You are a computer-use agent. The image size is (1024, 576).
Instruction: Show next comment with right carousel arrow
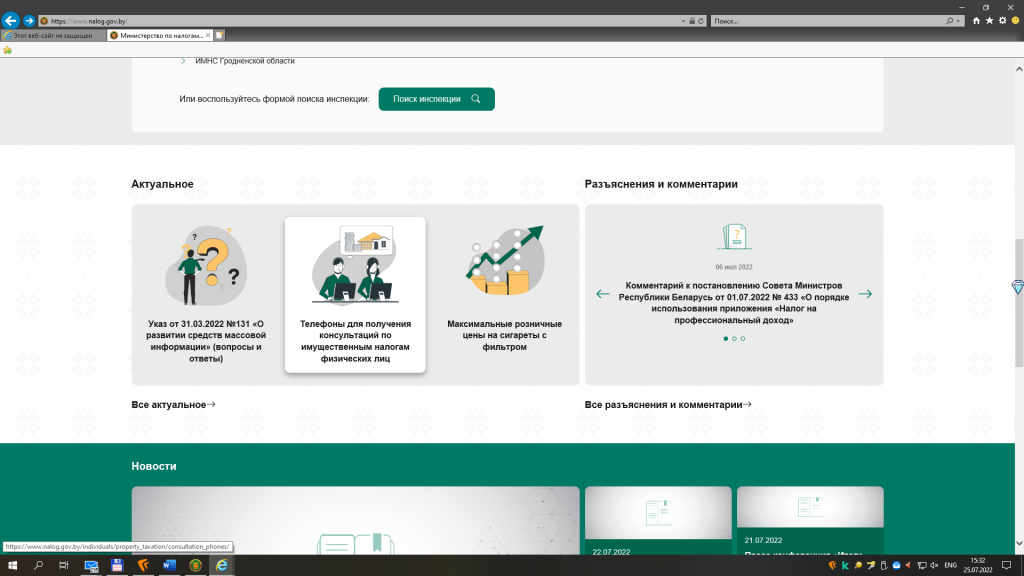[x=865, y=294]
